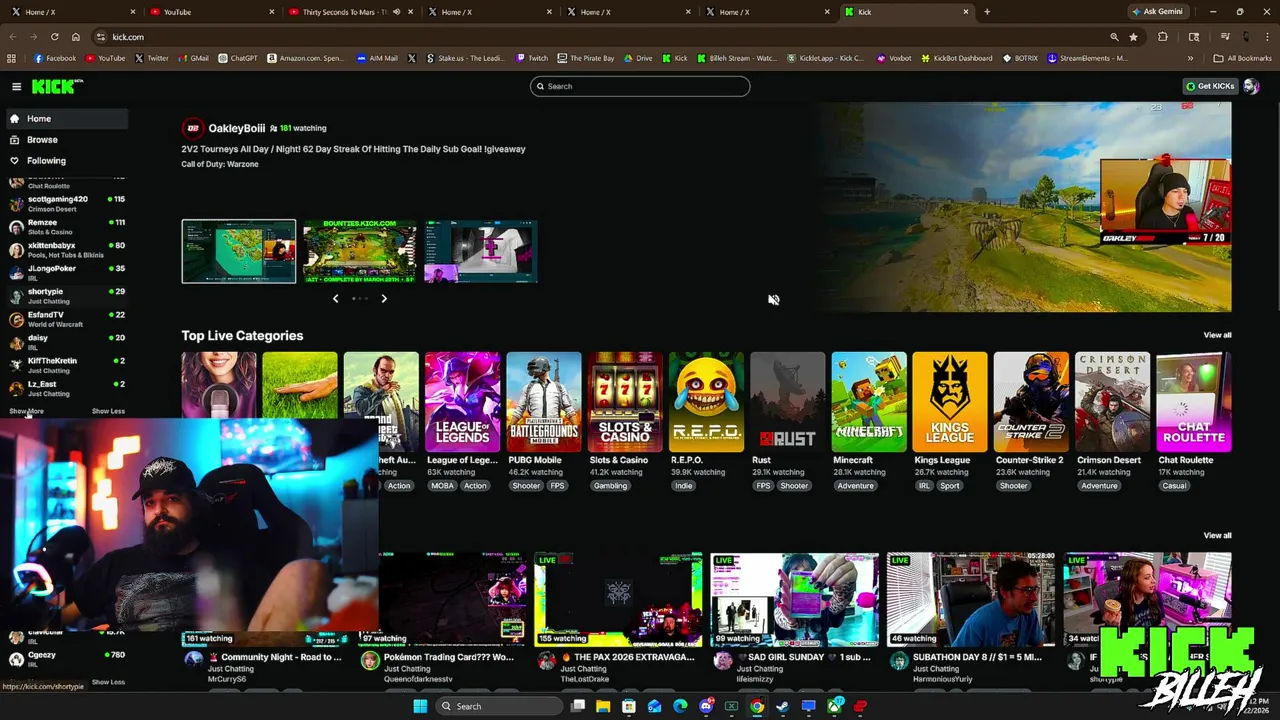Click the Indie tag
Screen dimensions: 1280x720
[x=683, y=486]
